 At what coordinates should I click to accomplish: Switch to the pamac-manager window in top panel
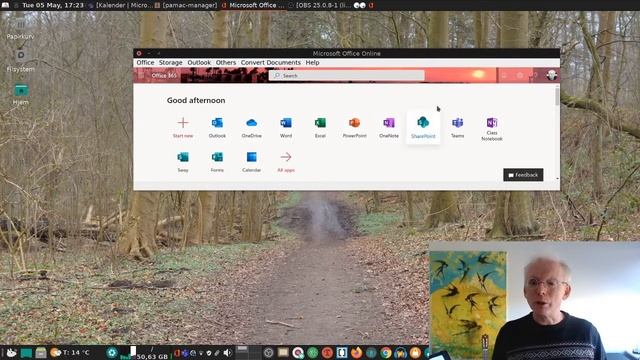[x=187, y=5]
